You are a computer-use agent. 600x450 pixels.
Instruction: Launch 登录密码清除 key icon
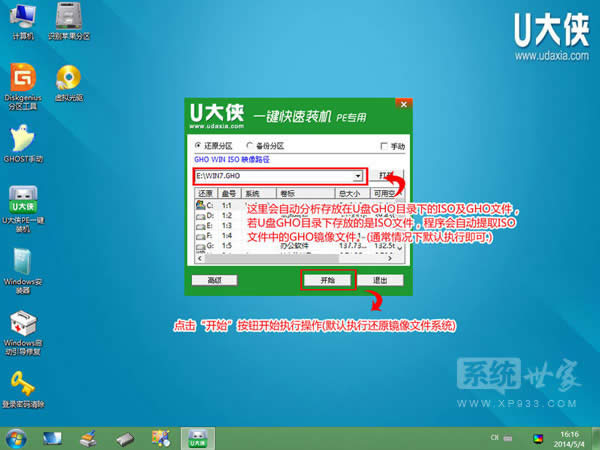(x=23, y=390)
